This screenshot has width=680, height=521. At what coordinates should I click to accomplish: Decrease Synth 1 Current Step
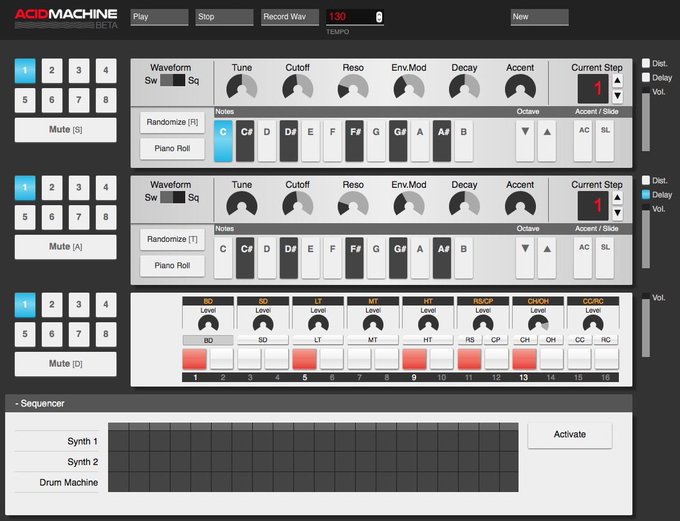point(617,96)
